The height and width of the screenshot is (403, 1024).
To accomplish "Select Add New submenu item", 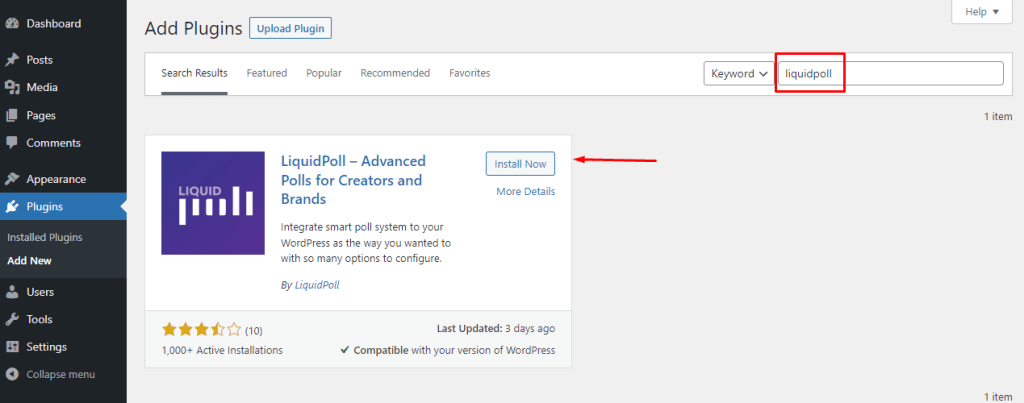I will 29,261.
